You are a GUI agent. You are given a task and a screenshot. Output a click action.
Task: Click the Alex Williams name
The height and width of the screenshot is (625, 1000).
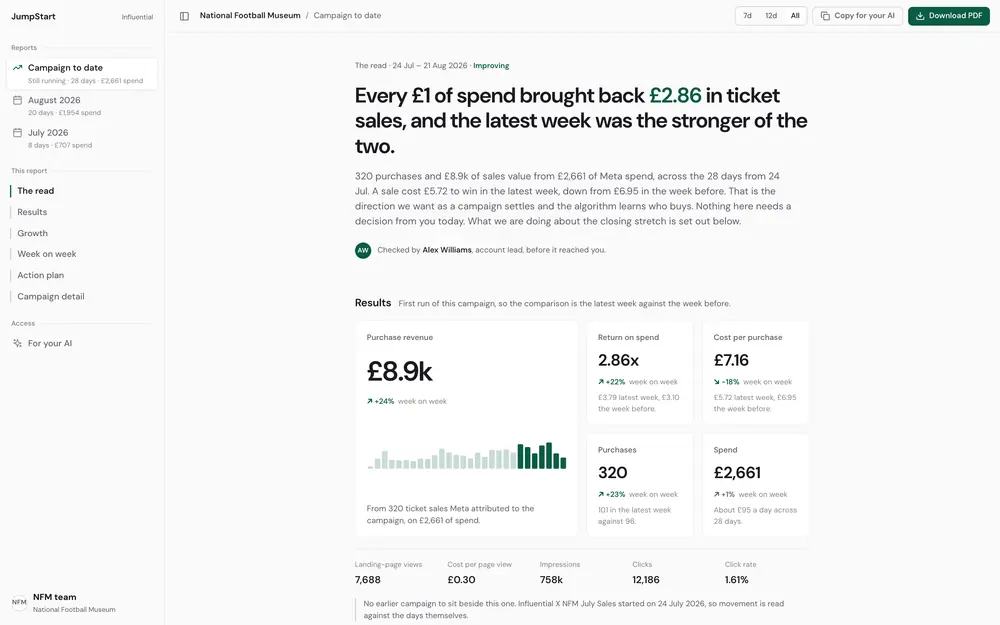click(446, 250)
